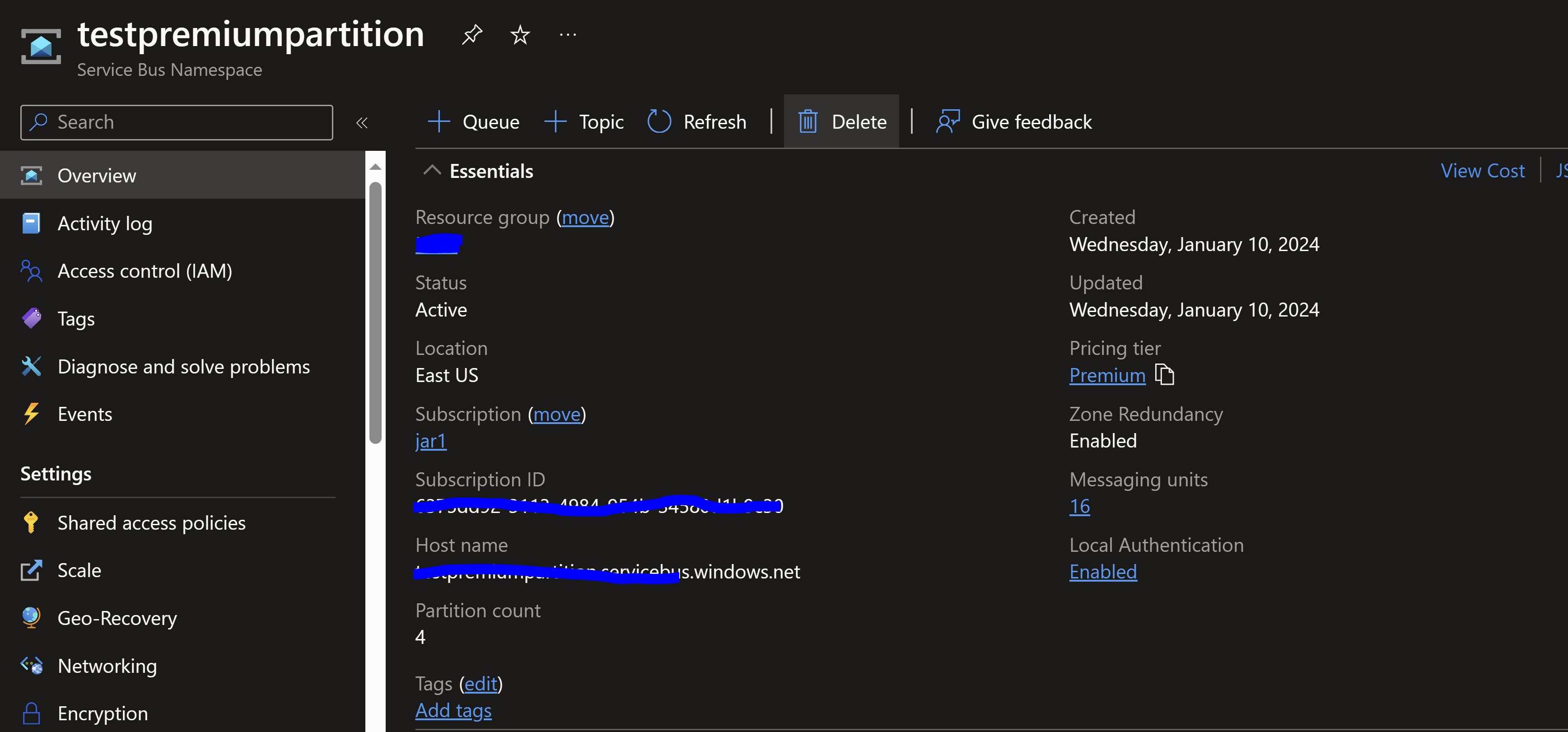Open the Activity log

(x=182, y=224)
